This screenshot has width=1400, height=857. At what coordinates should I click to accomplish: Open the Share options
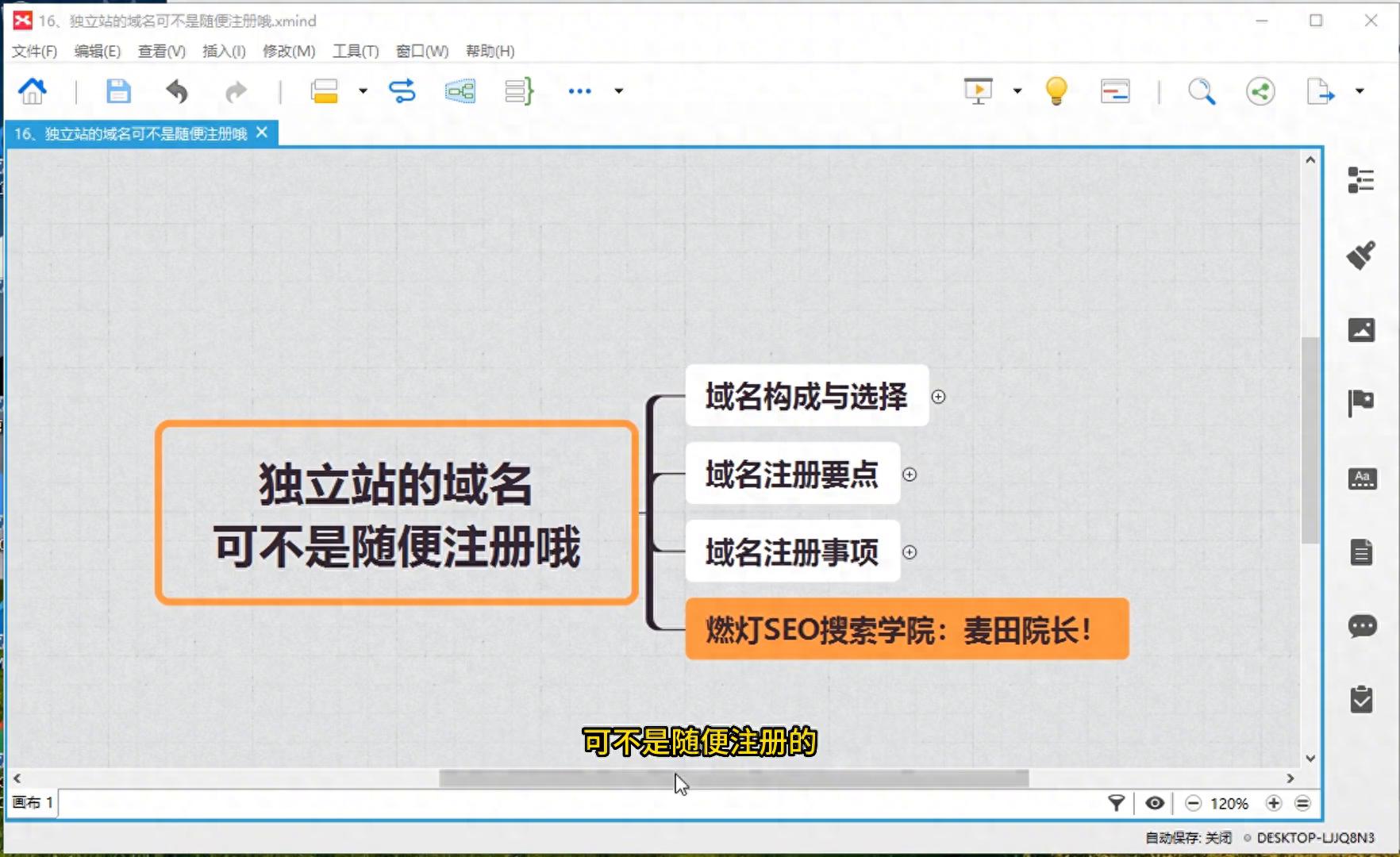[x=1260, y=91]
